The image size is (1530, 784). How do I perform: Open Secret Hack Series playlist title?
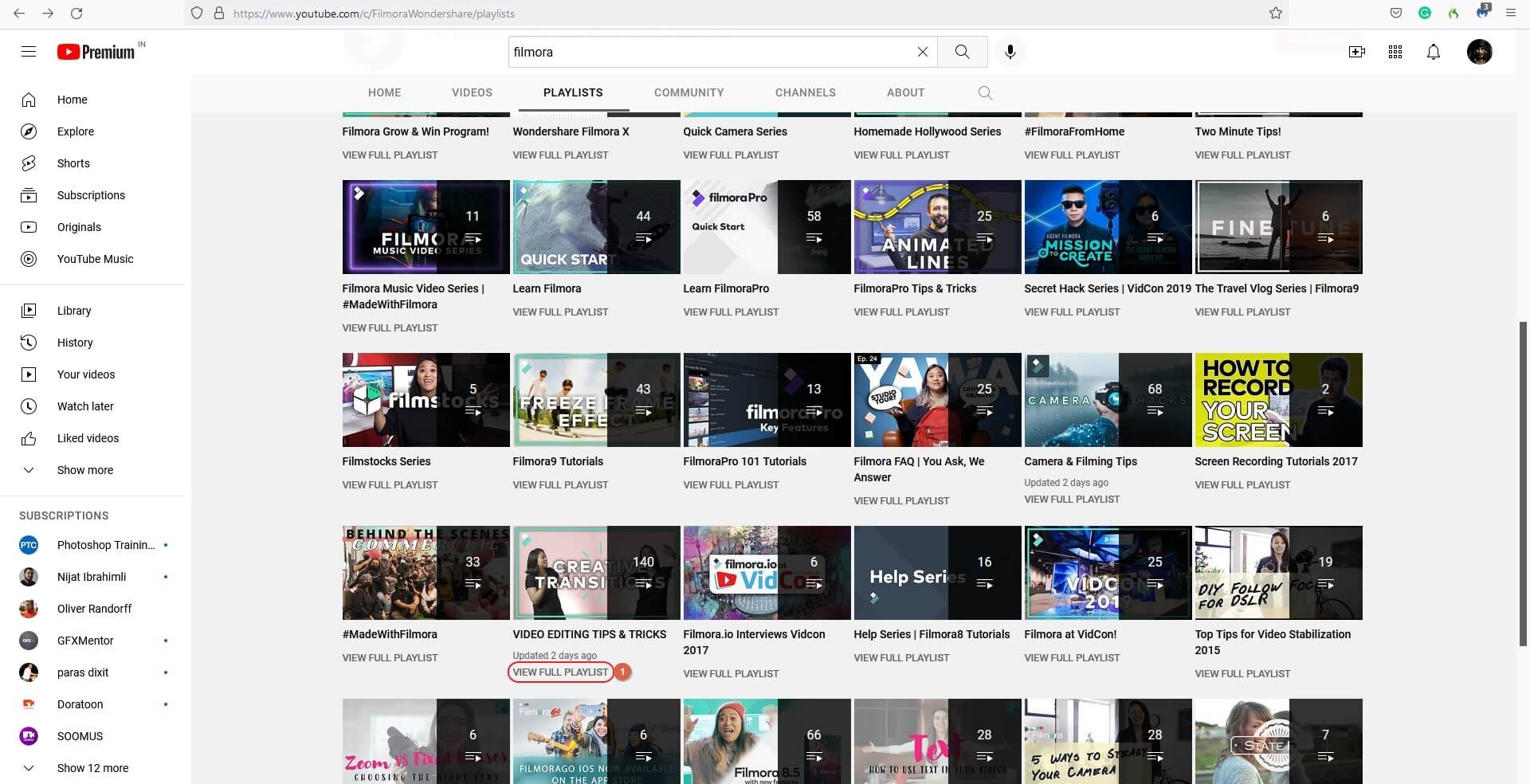click(x=1108, y=288)
